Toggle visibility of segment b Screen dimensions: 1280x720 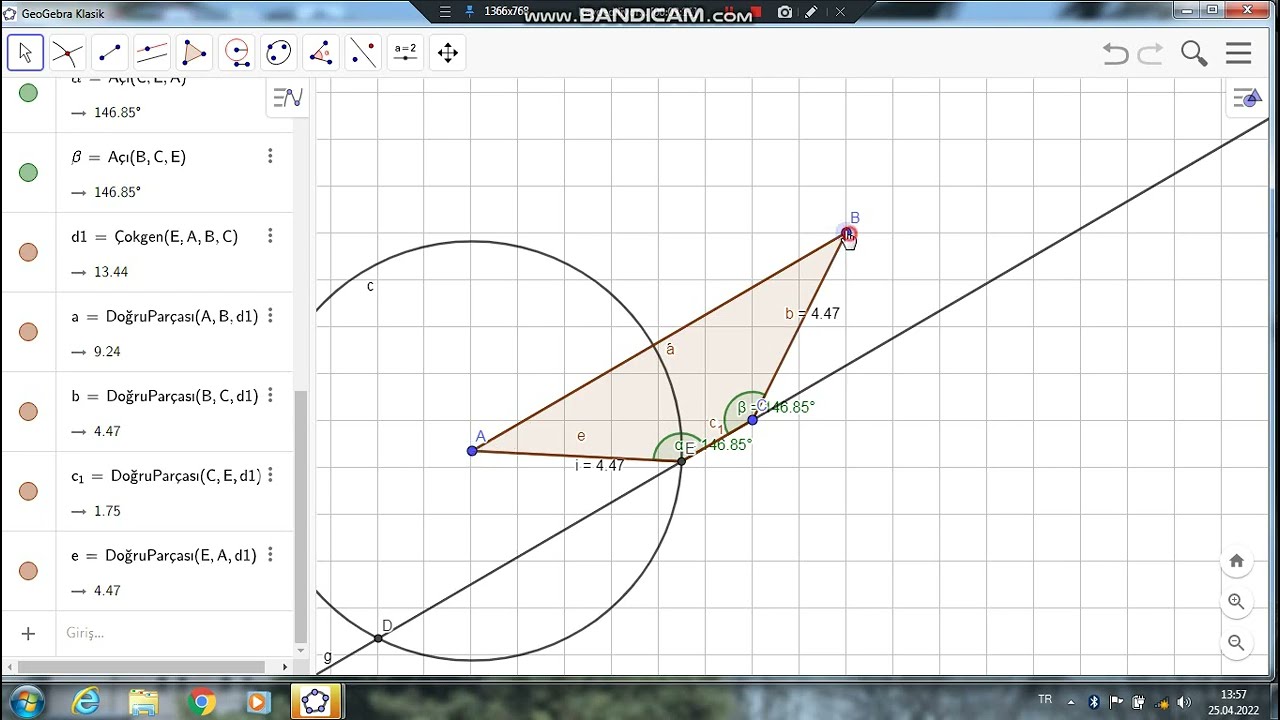click(x=28, y=412)
